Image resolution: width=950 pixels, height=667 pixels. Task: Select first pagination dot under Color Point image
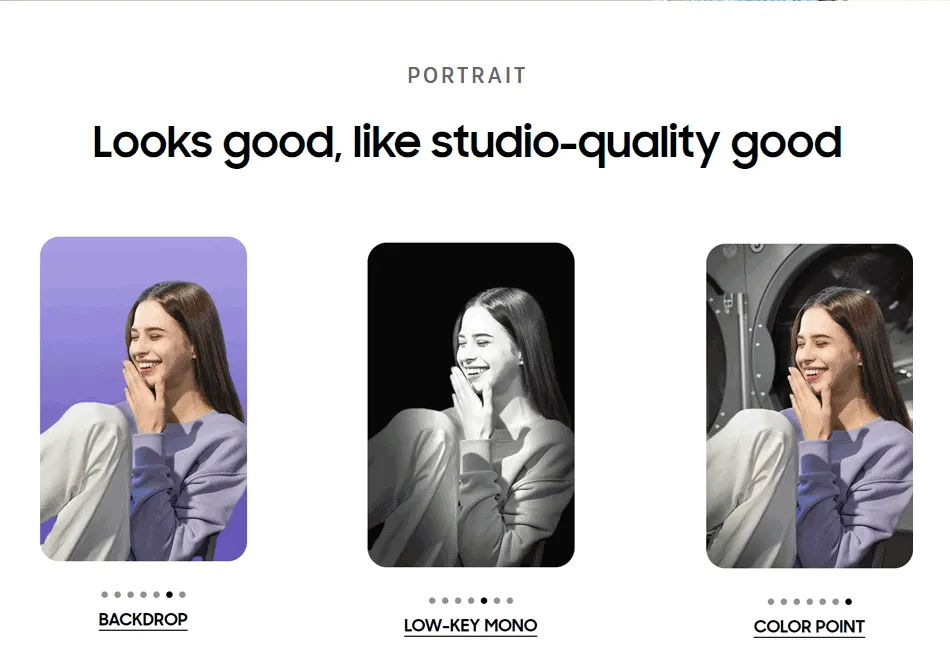click(x=771, y=602)
